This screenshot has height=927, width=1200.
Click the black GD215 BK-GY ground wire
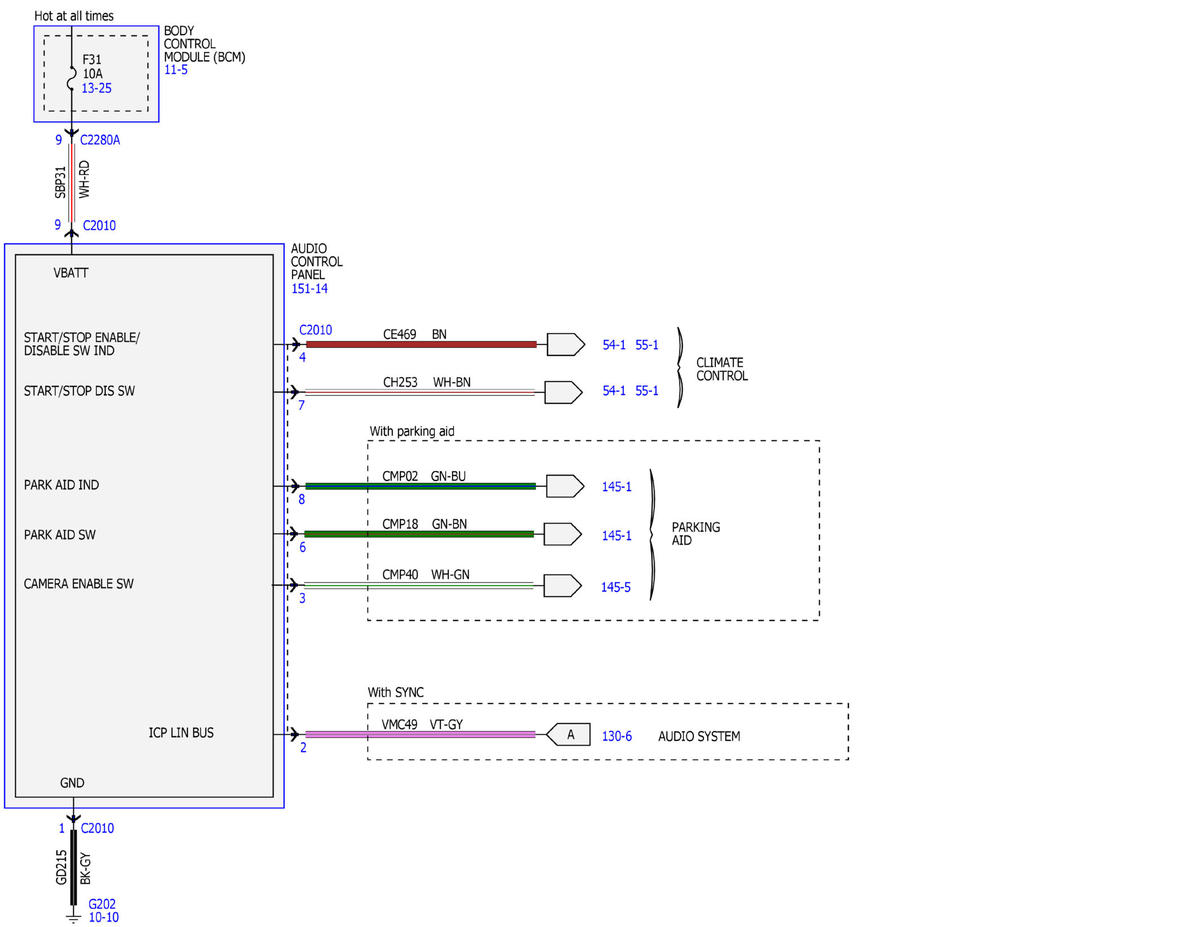73,868
